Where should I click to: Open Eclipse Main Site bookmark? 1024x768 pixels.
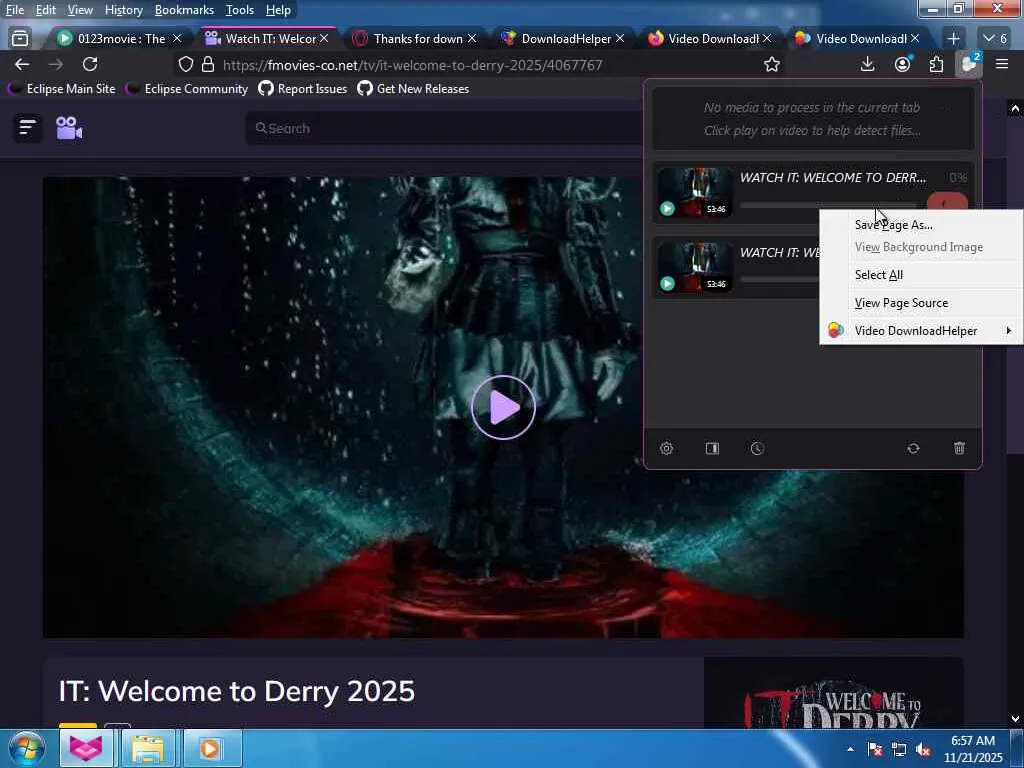coord(62,89)
